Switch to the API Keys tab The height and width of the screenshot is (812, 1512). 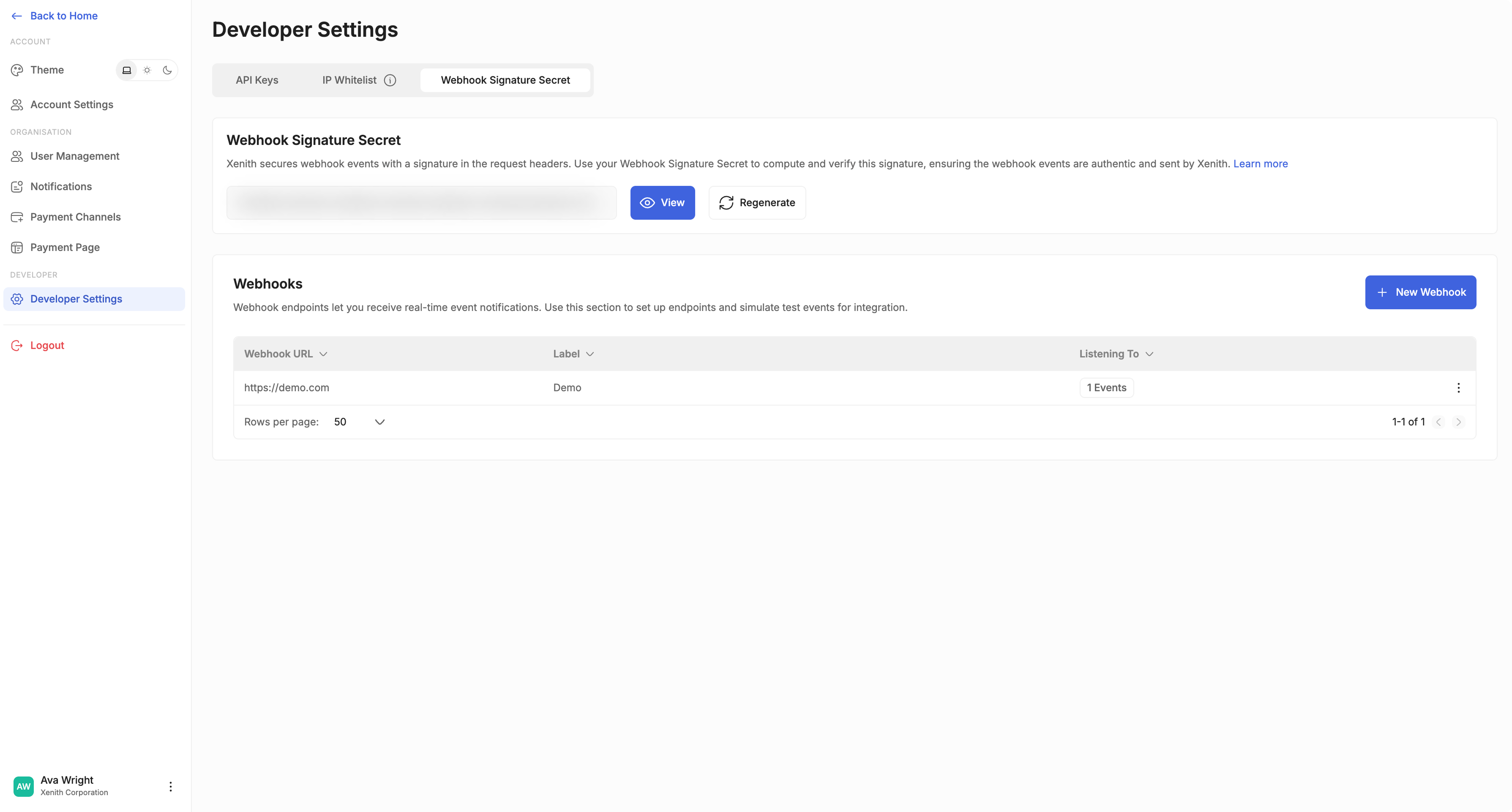tap(257, 80)
